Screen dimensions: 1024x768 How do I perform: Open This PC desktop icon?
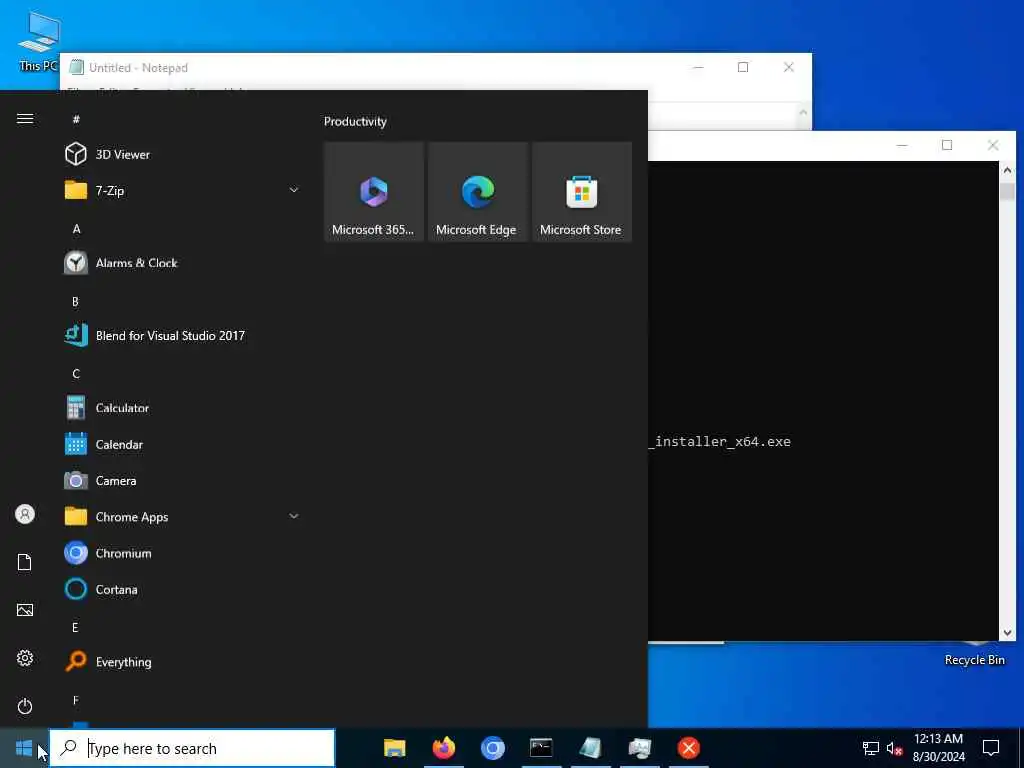(38, 40)
